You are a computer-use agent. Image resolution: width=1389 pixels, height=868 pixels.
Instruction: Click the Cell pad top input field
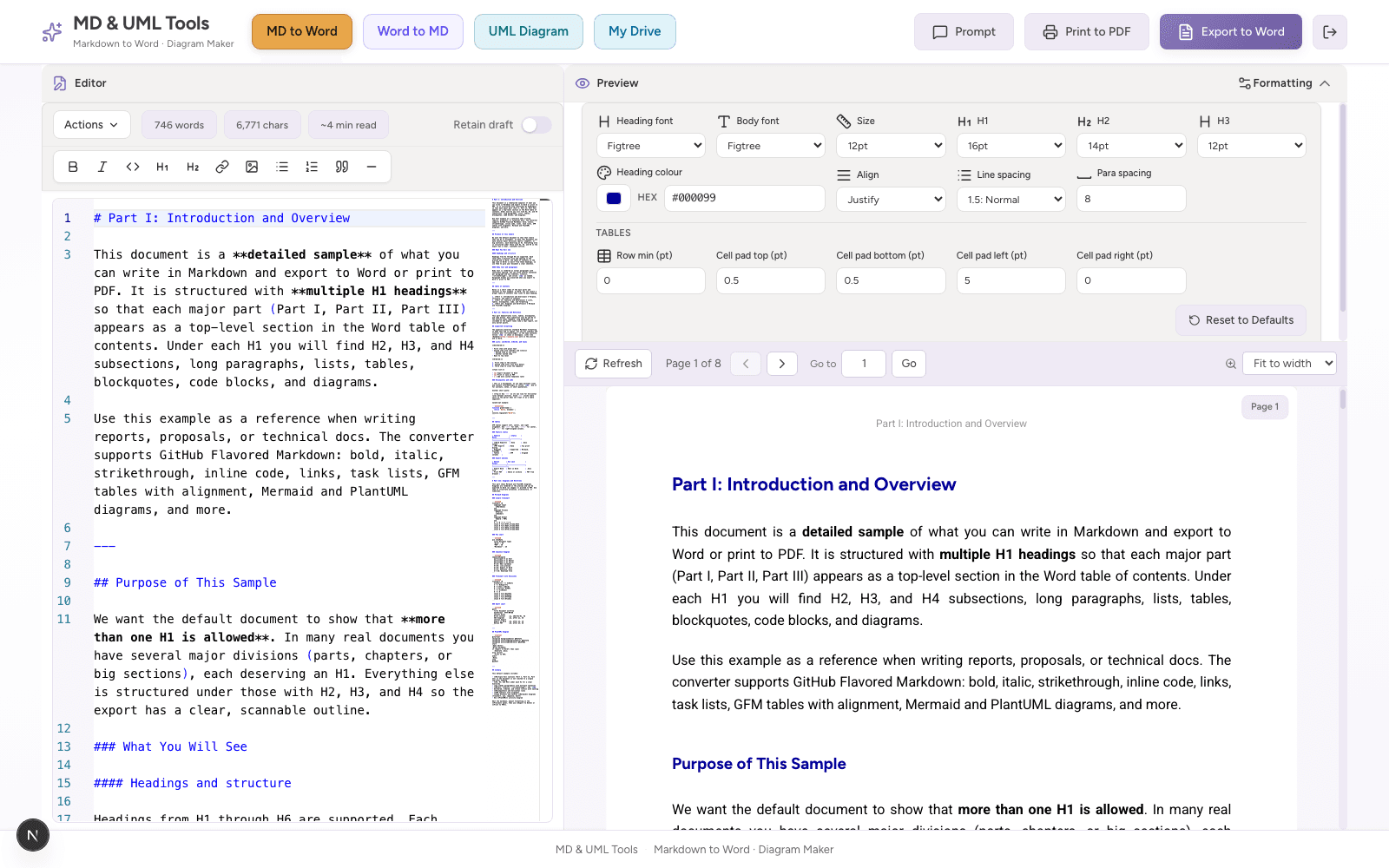[771, 280]
